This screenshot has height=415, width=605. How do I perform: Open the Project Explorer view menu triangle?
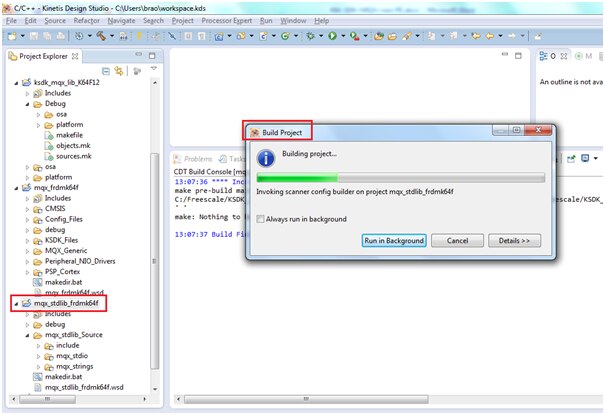(154, 68)
